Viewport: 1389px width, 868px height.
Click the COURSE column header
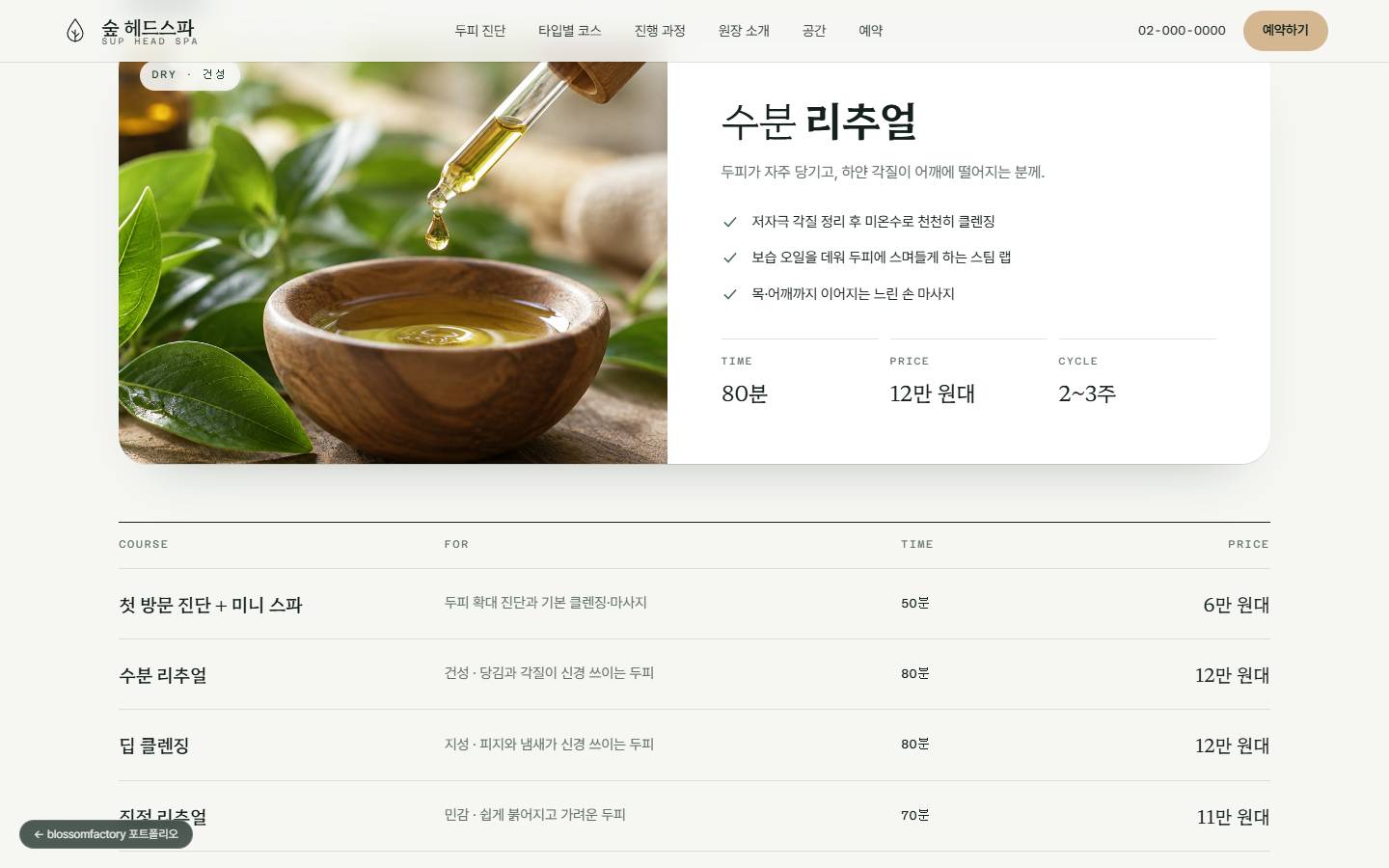click(x=144, y=545)
